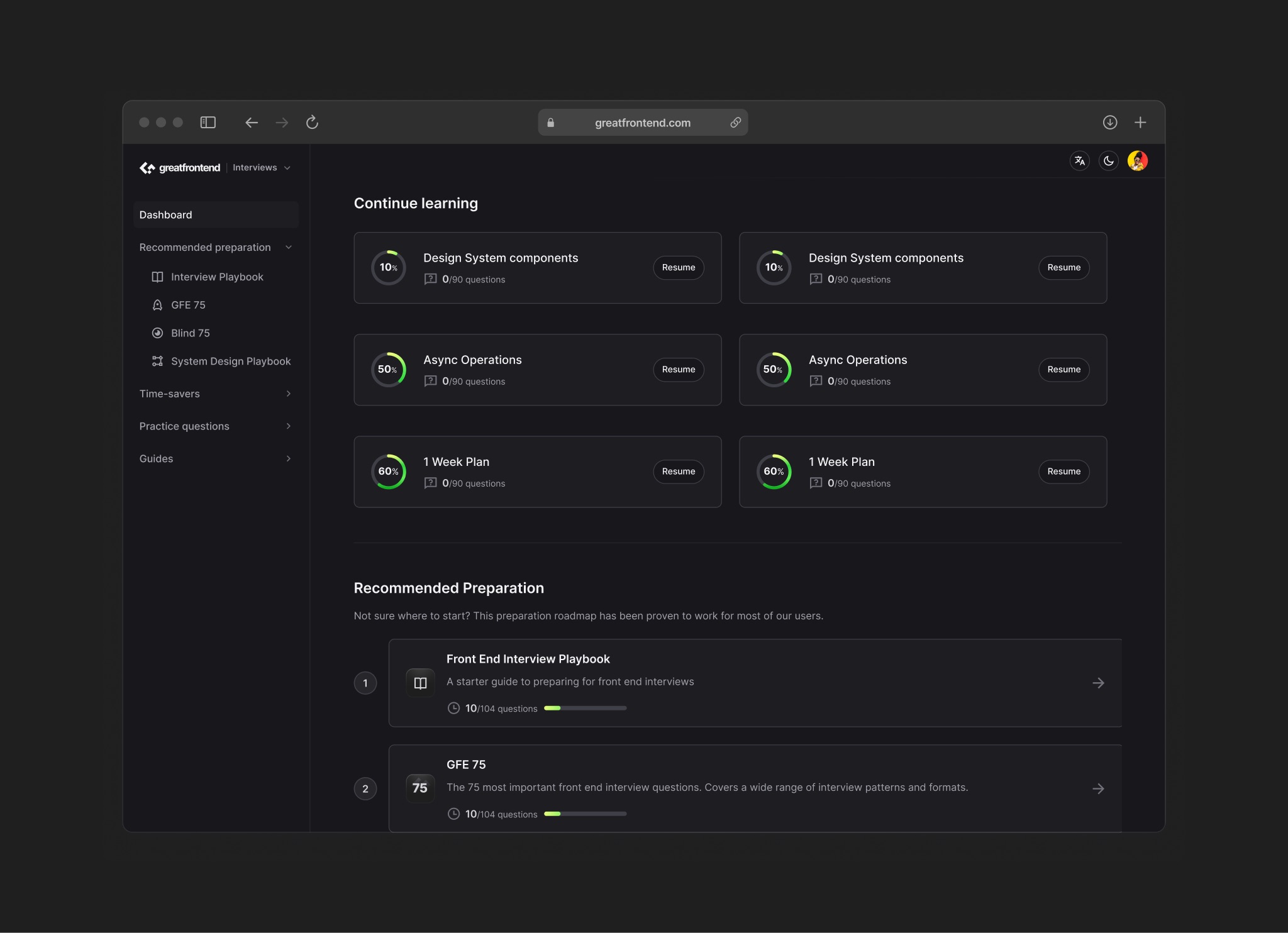This screenshot has height=933, width=1288.
Task: Click the clock icon in GFE 75 card
Action: pos(453,814)
